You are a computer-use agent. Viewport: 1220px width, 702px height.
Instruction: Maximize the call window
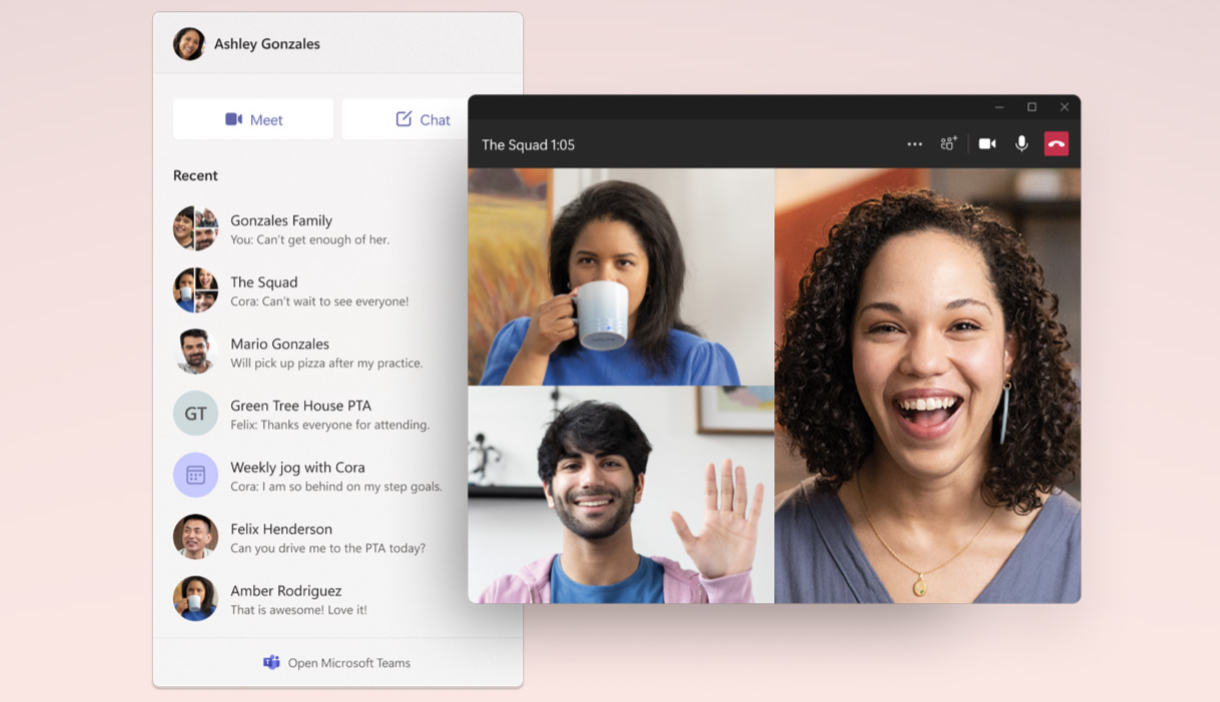(1031, 107)
